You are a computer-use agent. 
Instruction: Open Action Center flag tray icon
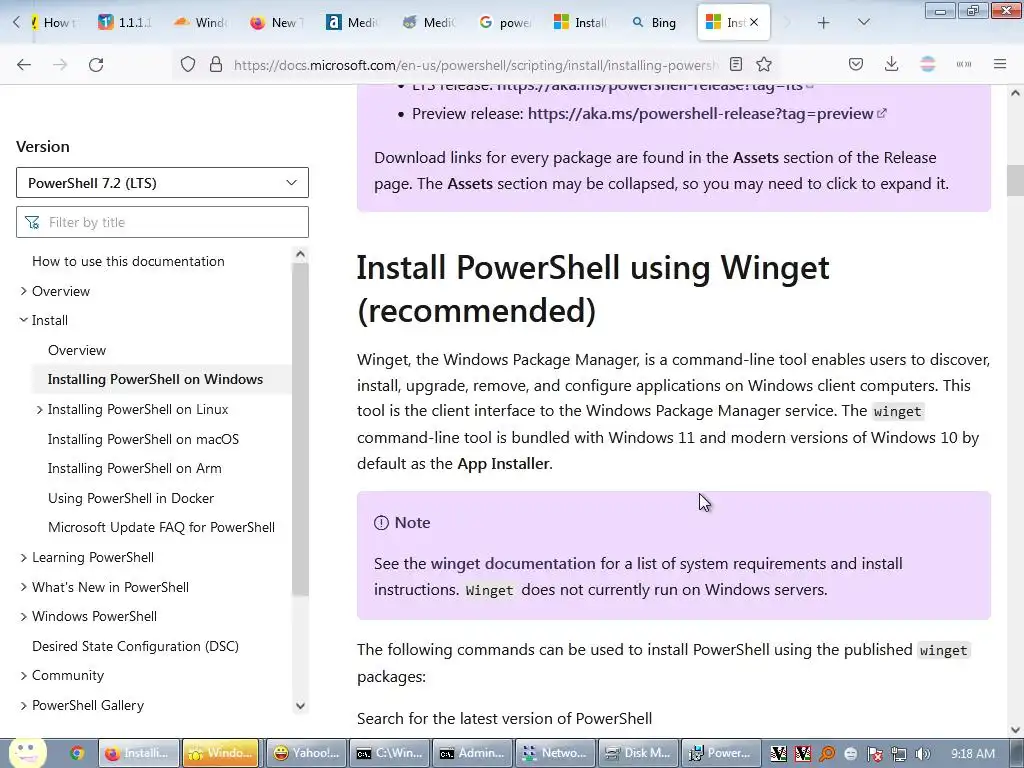point(874,754)
